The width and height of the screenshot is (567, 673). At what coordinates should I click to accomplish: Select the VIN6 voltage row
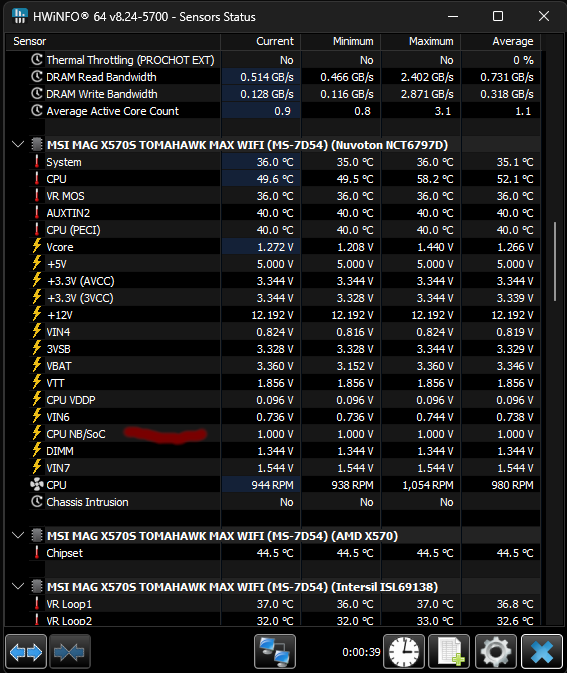tap(285, 417)
